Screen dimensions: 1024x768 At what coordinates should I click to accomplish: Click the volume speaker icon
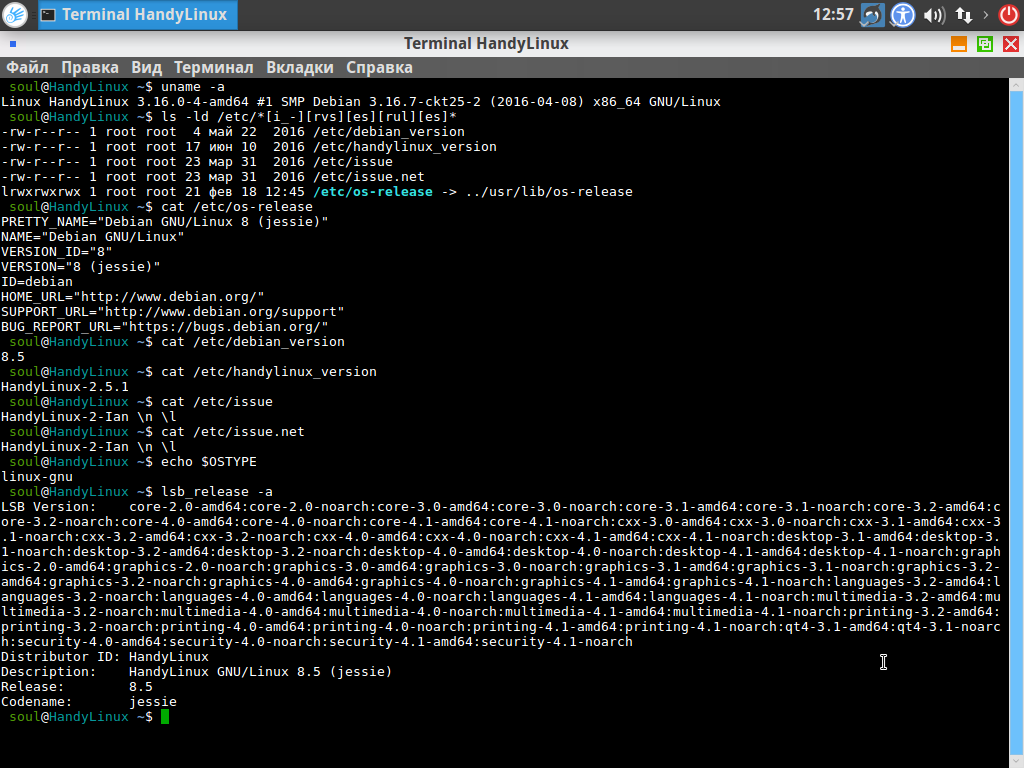pos(934,14)
